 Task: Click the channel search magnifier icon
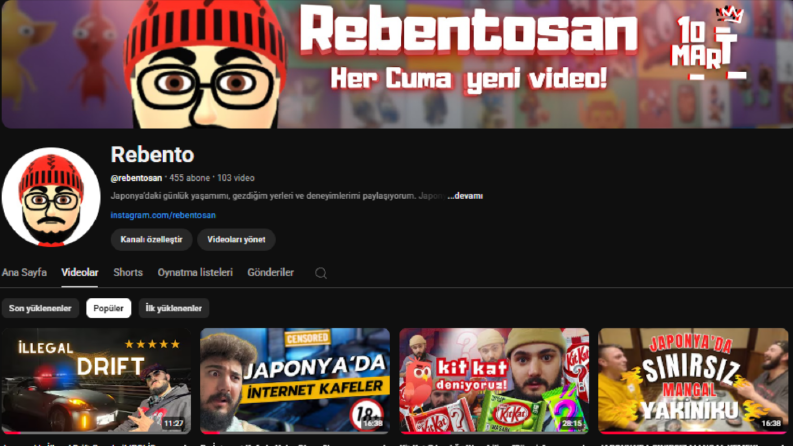pos(321,273)
